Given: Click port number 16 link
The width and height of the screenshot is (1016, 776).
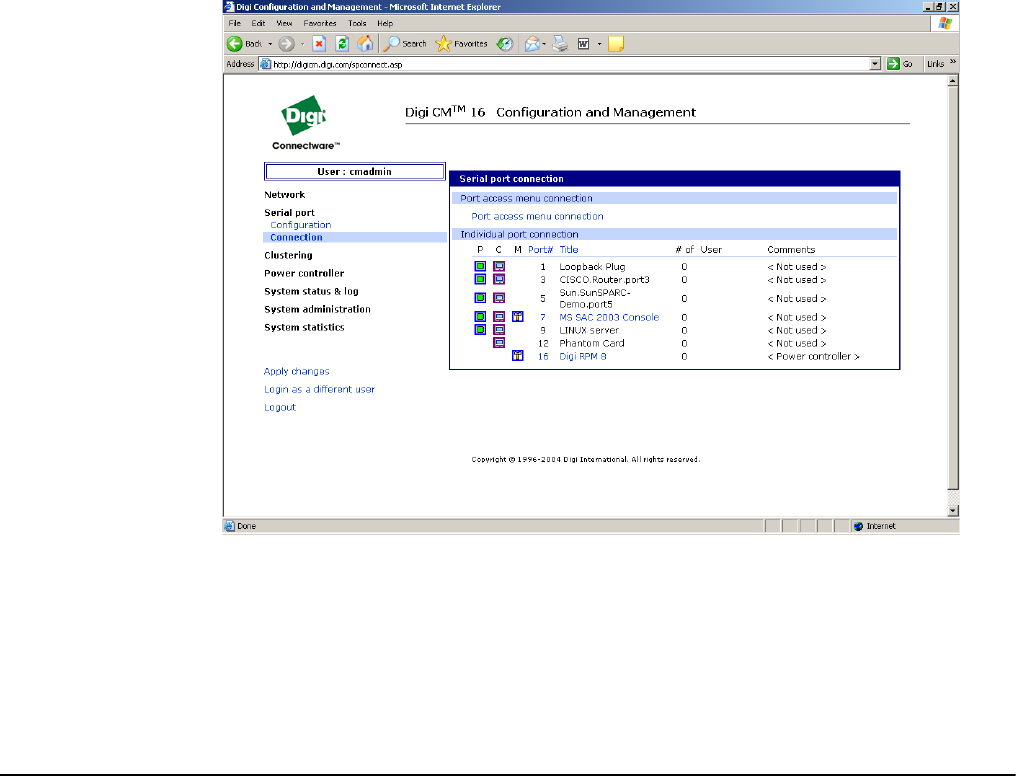Looking at the screenshot, I should point(543,356).
